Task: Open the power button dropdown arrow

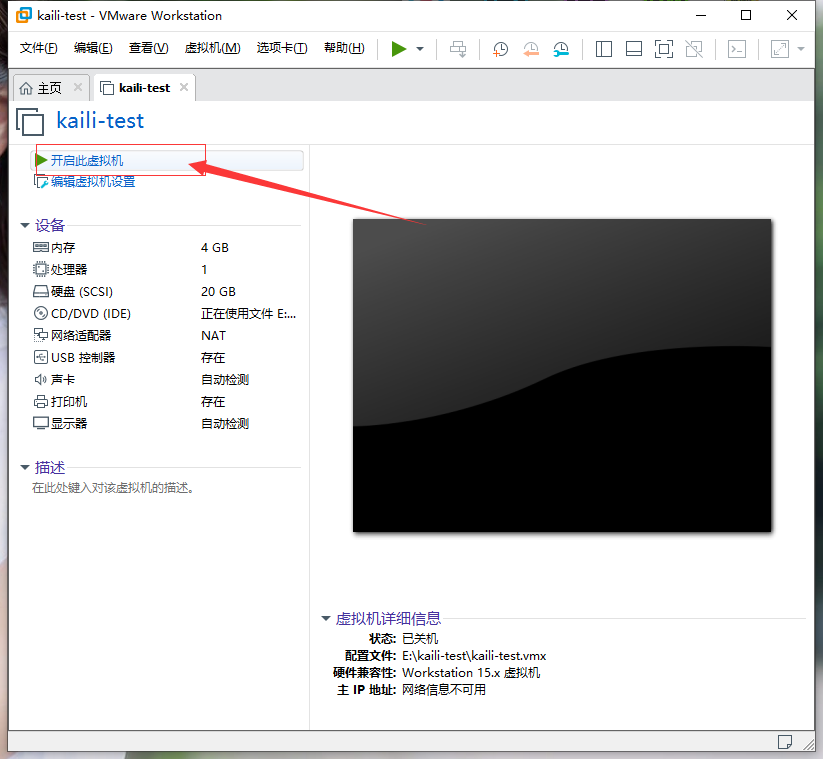Action: click(418, 48)
